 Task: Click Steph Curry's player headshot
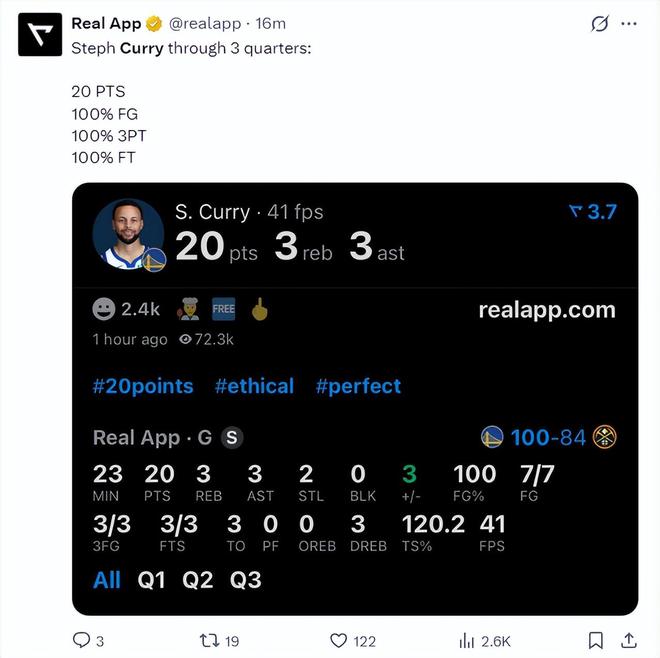click(x=128, y=234)
